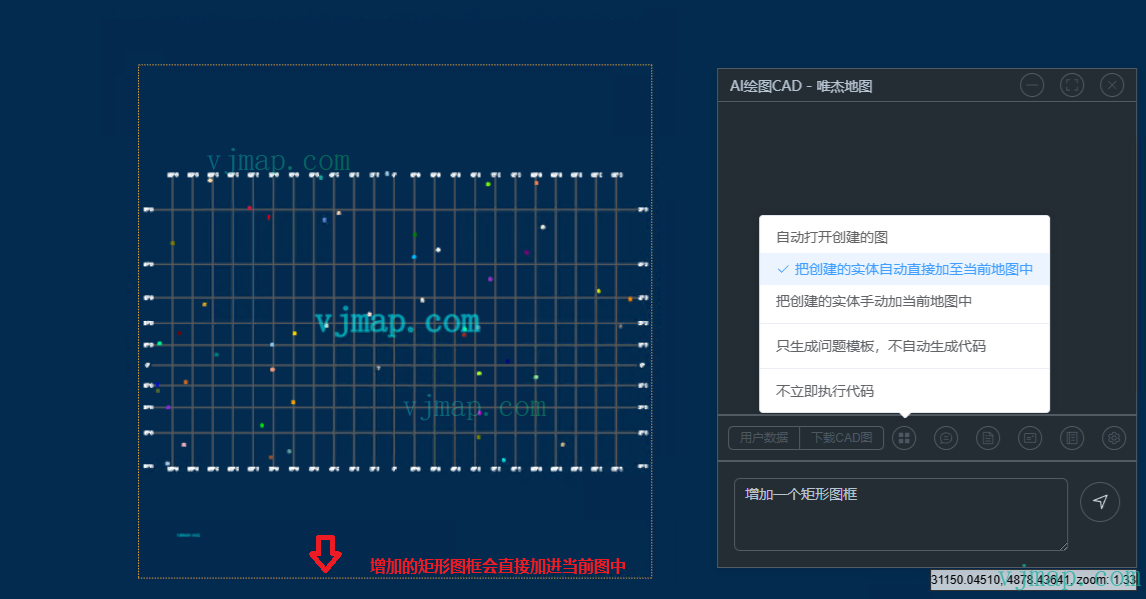Screen dimensions: 1146x599
Task: Send the prompt with the arrow button
Action: (1100, 502)
